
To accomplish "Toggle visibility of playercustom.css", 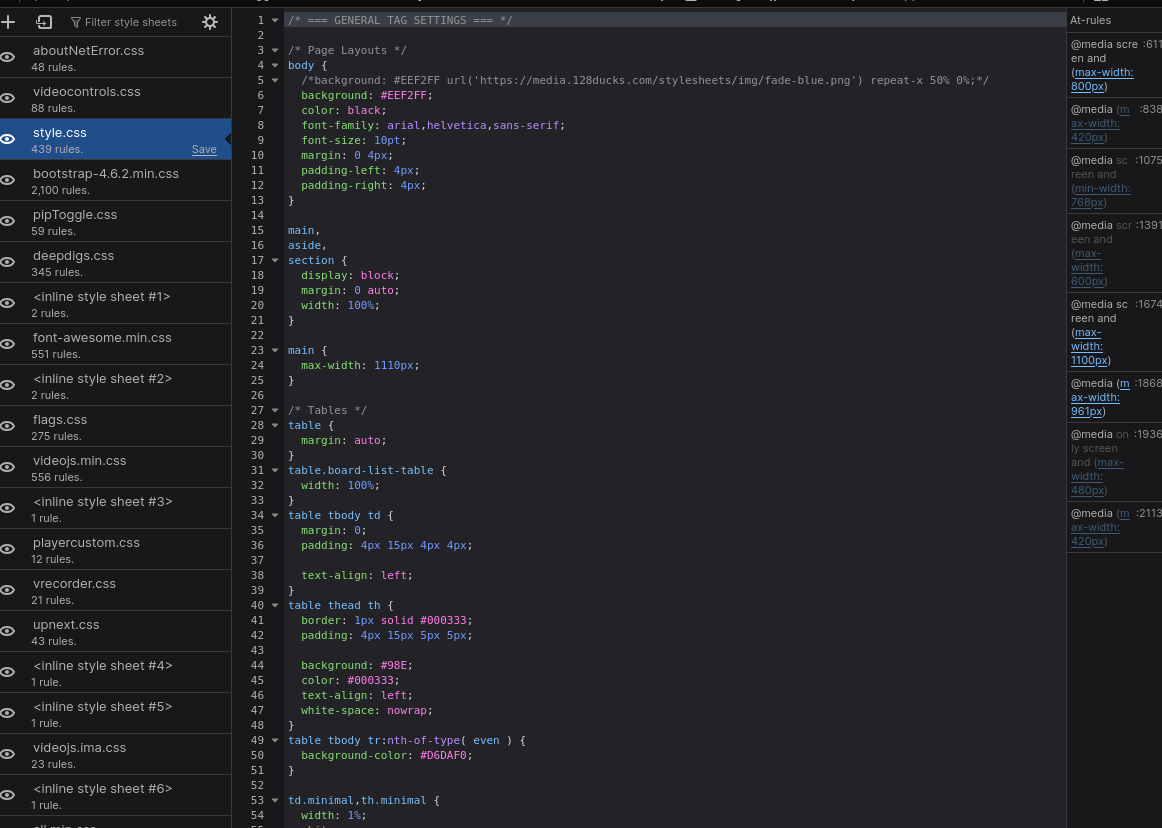I will [8, 549].
